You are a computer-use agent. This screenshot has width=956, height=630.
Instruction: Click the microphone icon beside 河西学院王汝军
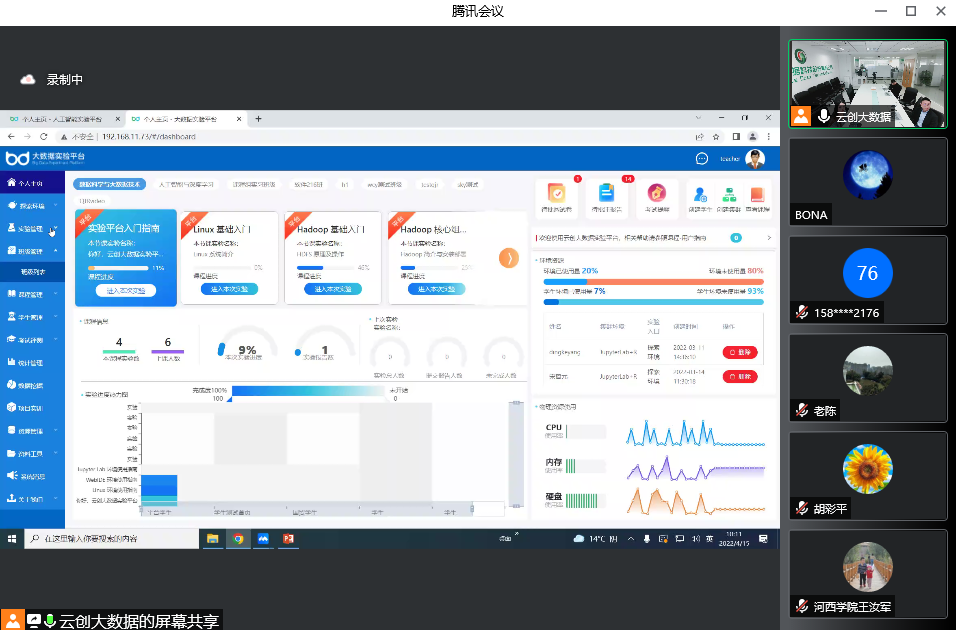pos(801,606)
